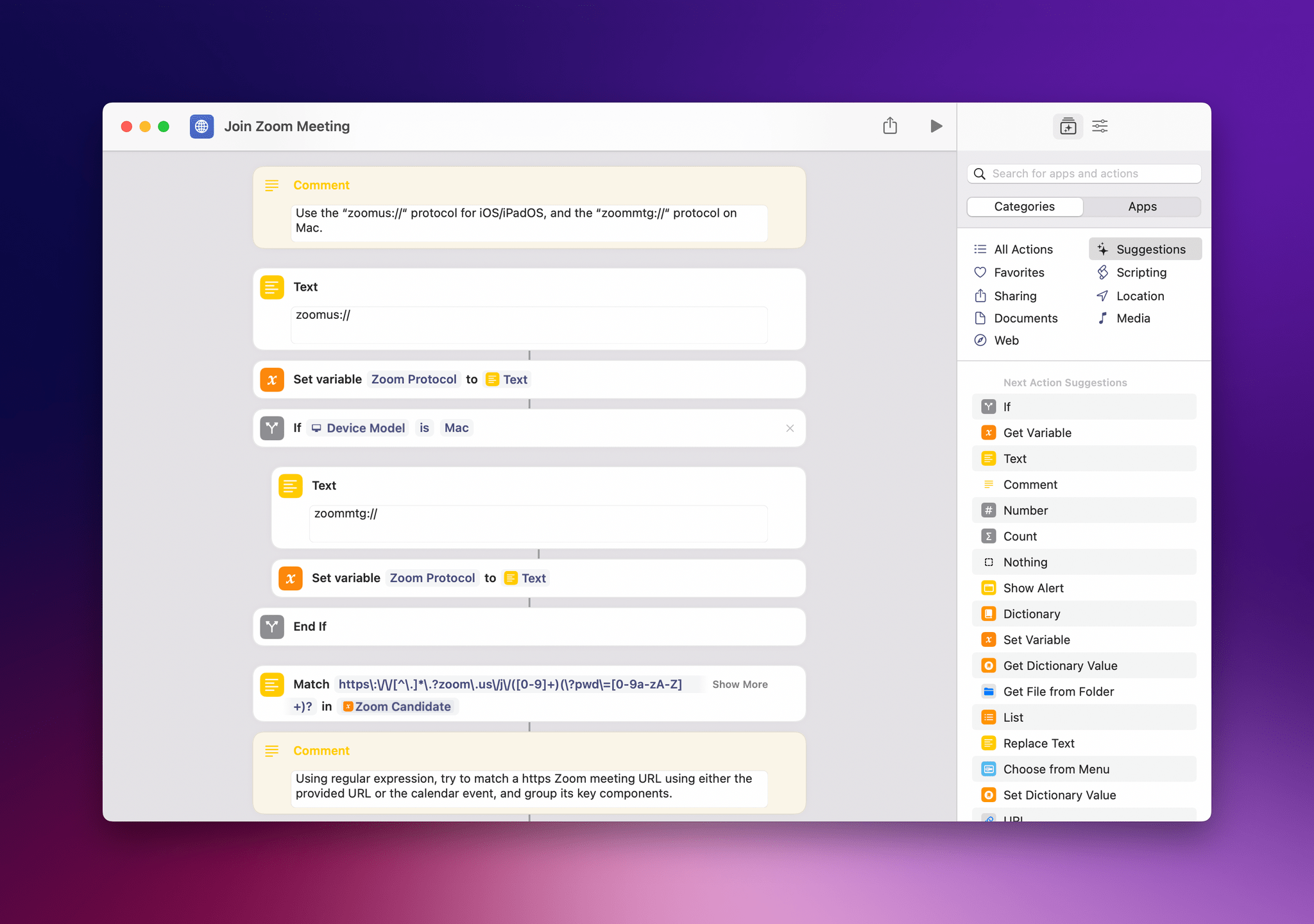Open the action library panel icon
This screenshot has height=924, width=1314.
(1068, 126)
